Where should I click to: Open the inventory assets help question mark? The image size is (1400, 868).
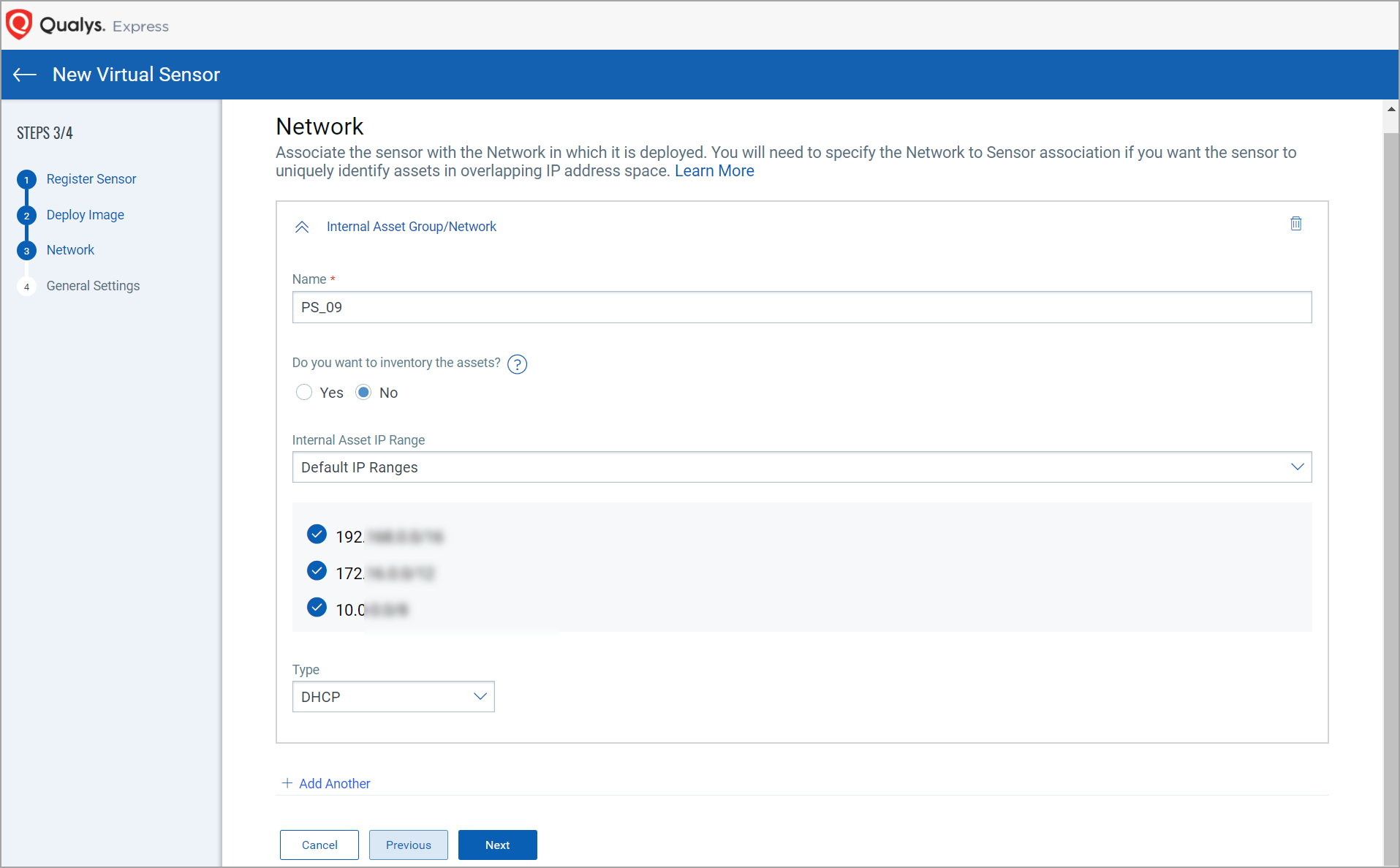pyautogui.click(x=517, y=364)
